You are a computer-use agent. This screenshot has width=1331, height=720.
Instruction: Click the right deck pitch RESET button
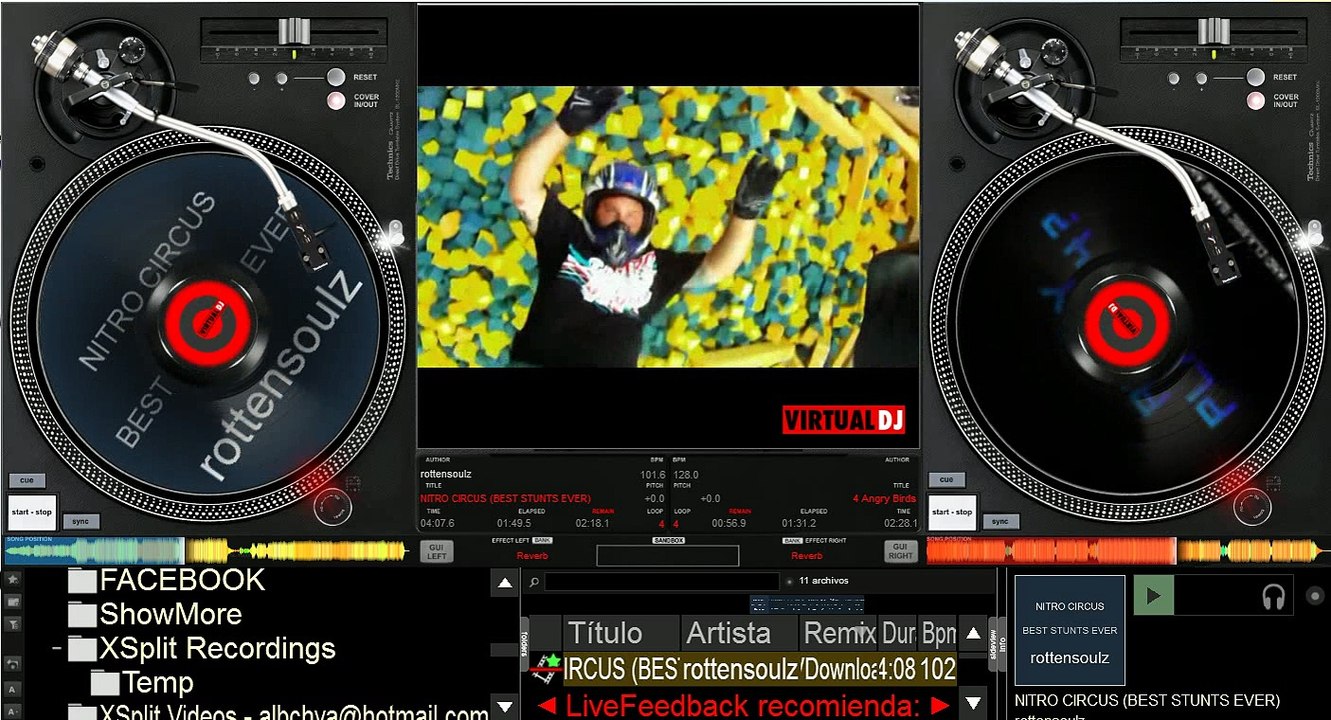click(1255, 77)
